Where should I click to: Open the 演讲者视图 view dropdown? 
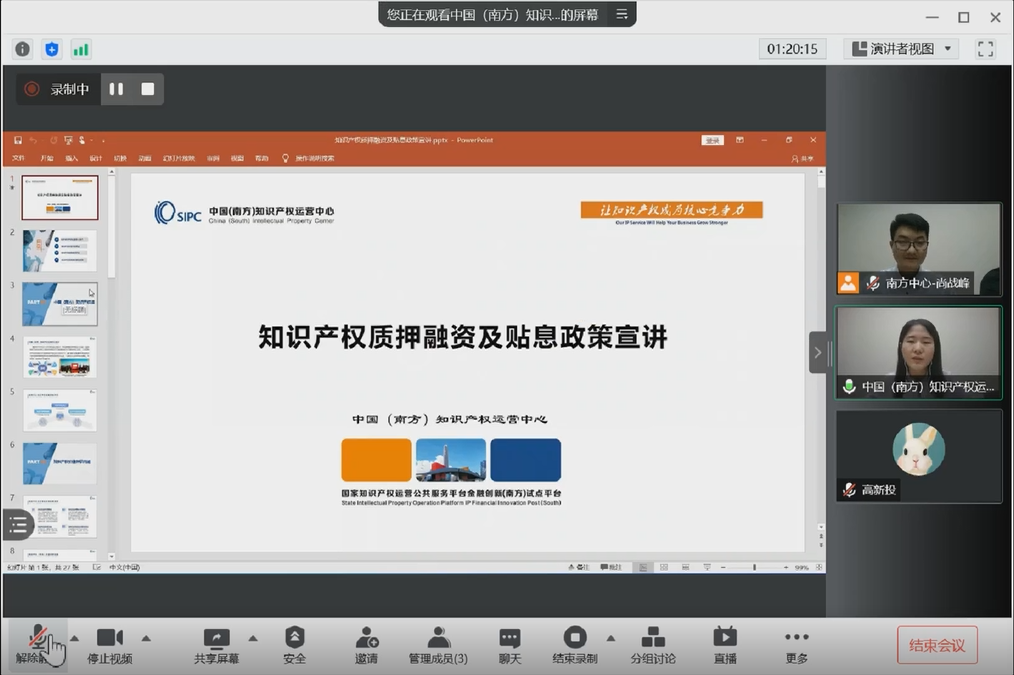901,49
